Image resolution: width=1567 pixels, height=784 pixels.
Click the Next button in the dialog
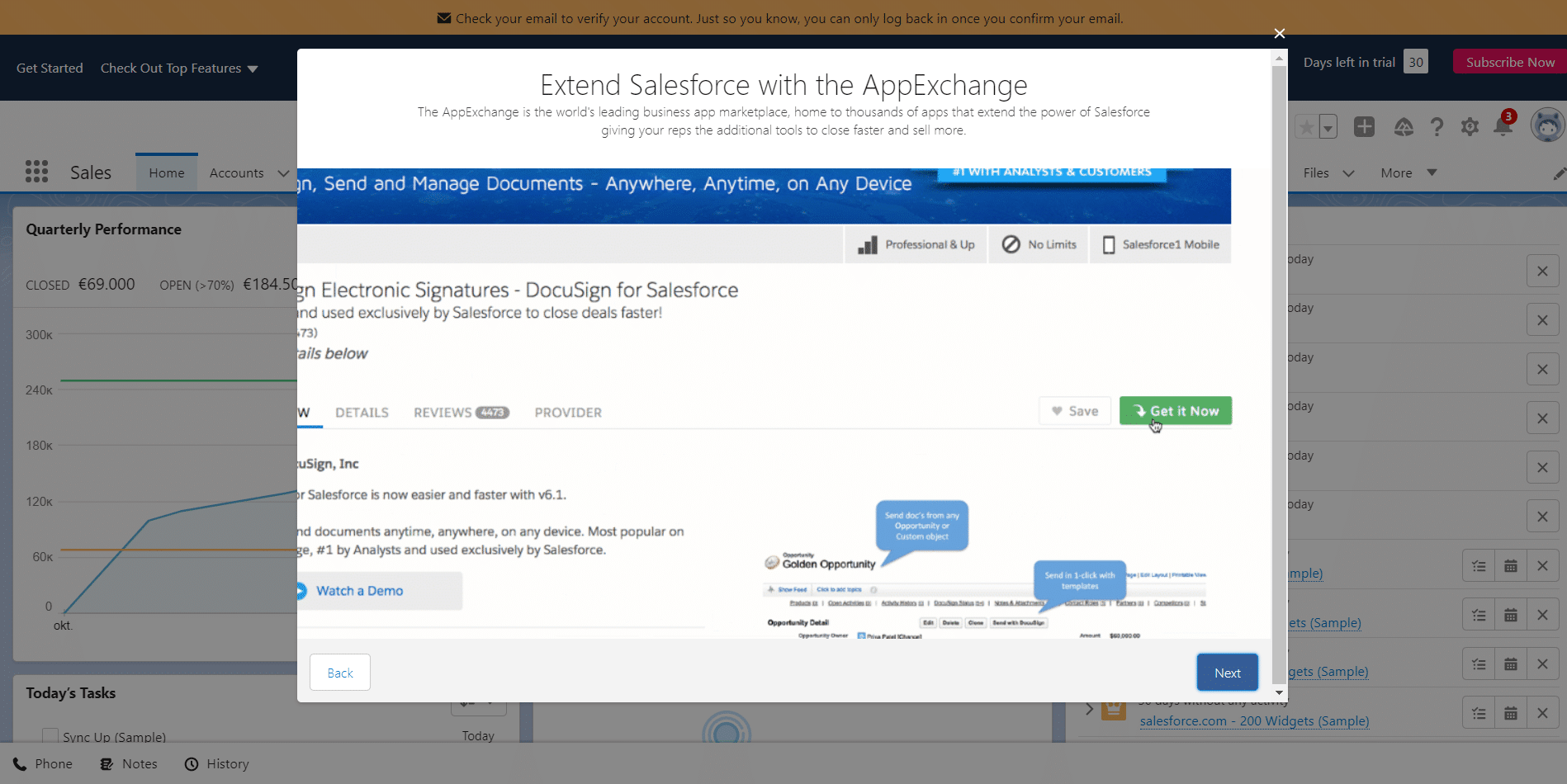click(x=1228, y=673)
